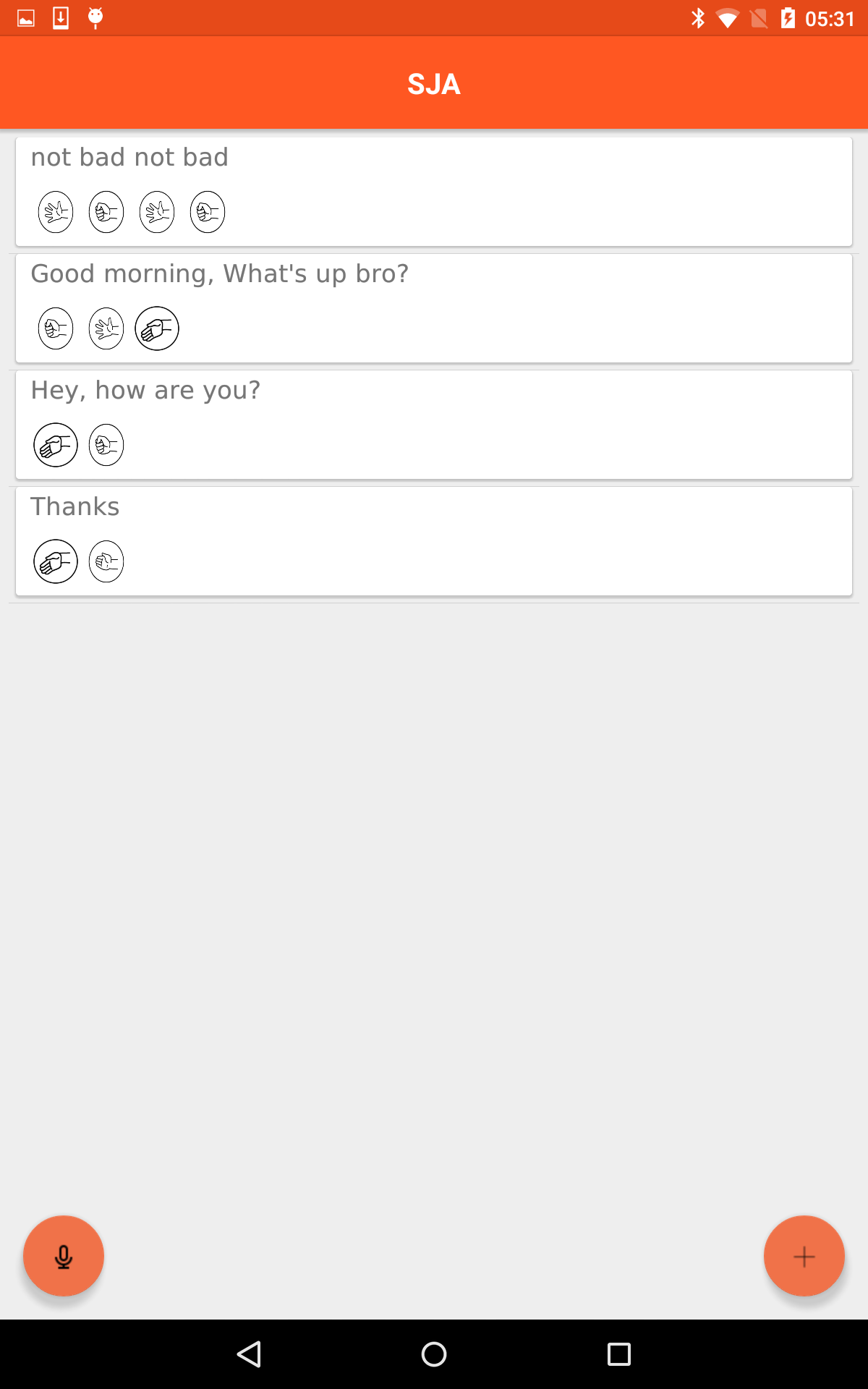Select 'Hey, how are you?' phrase

point(145,390)
